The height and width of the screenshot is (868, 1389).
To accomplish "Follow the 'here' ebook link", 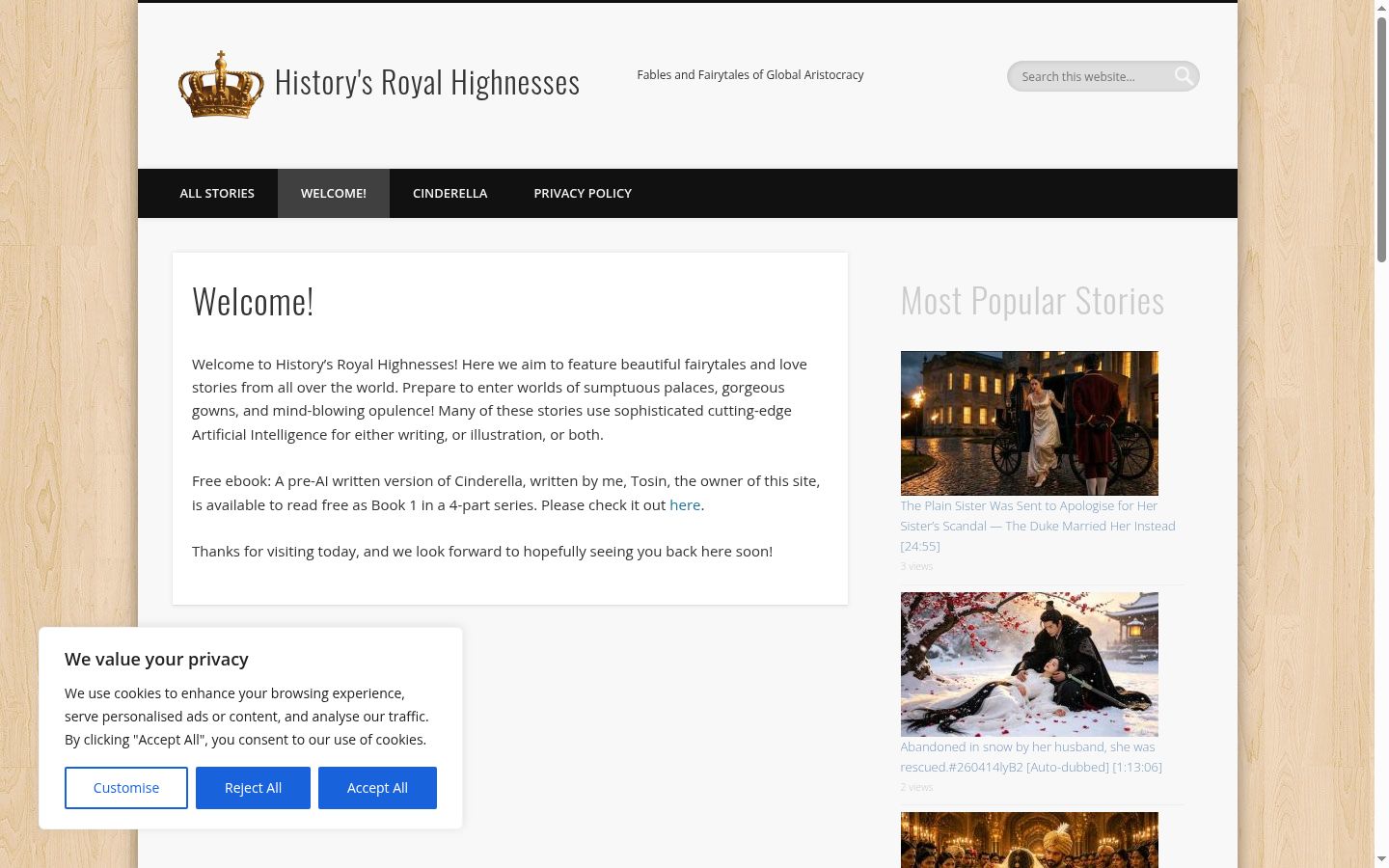I will (685, 505).
